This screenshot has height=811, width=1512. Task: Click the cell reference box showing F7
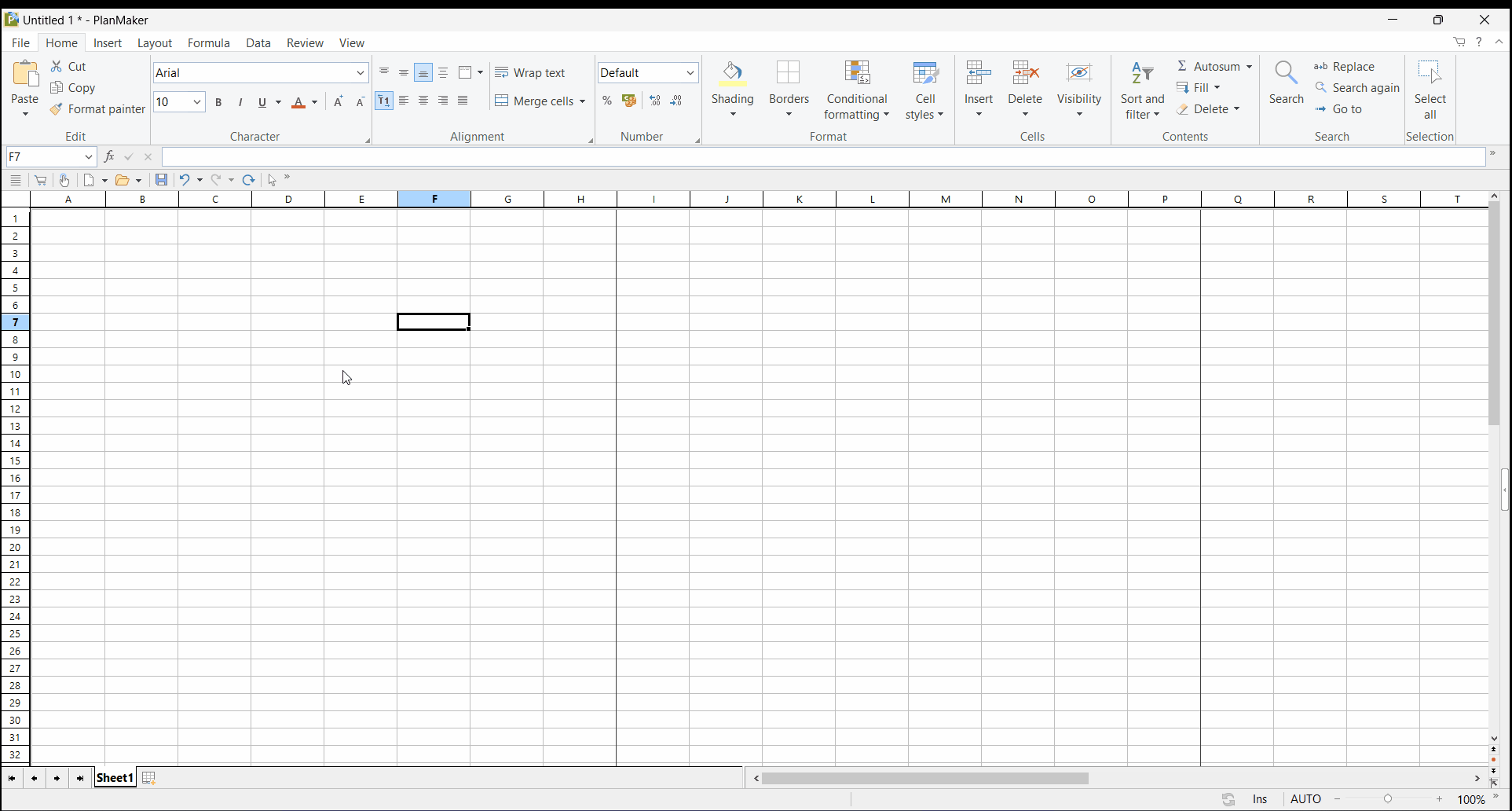pos(43,157)
